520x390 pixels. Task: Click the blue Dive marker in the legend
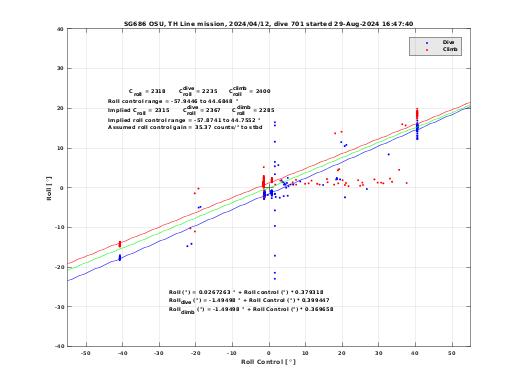(427, 43)
